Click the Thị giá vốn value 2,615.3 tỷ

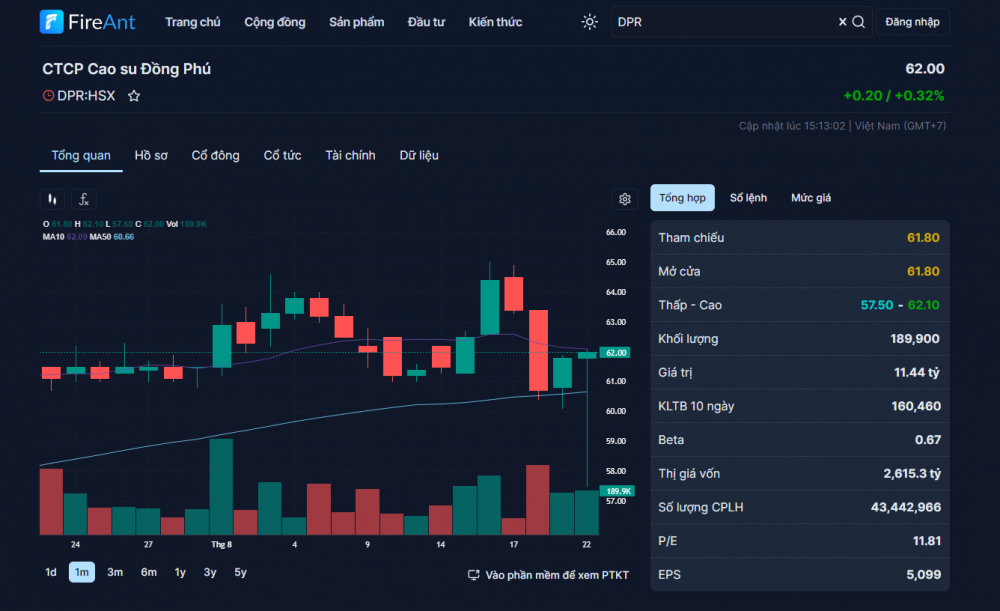pos(911,474)
